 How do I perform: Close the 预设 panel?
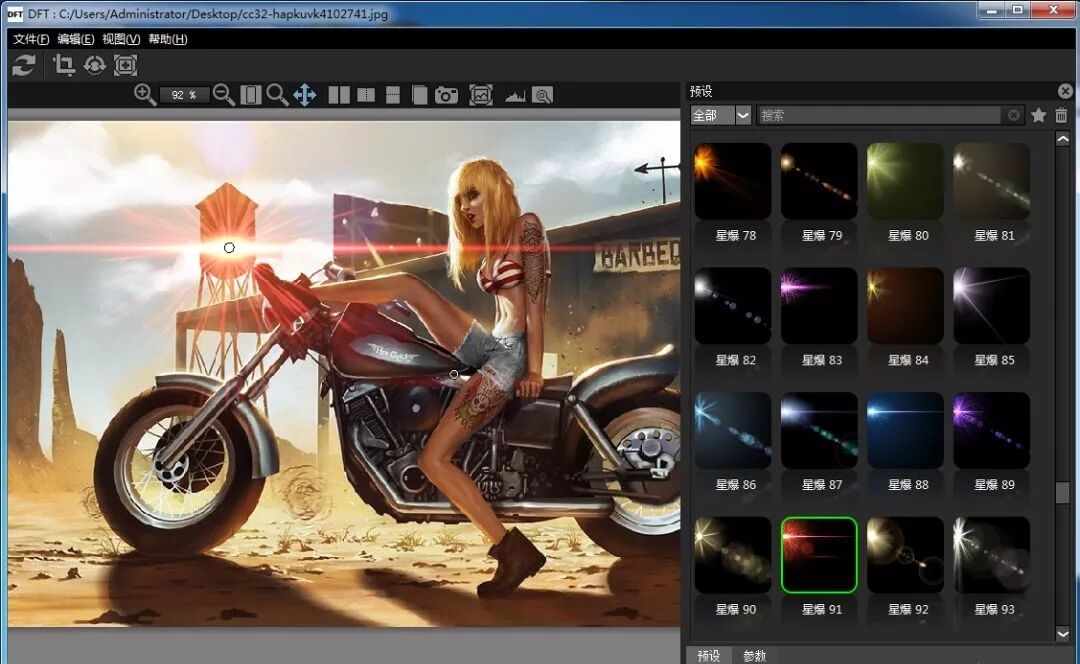(x=1065, y=91)
